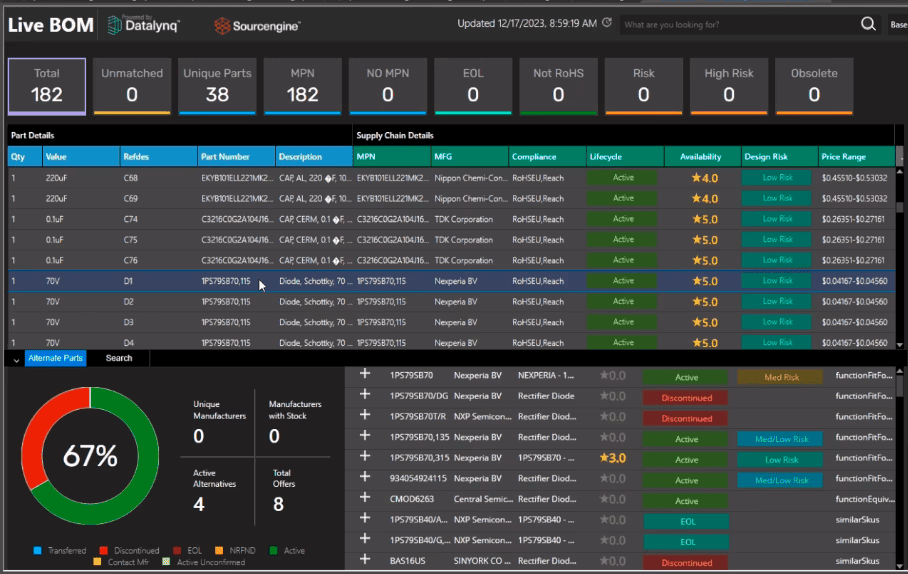
Task: Click the 4.0 star availability for C68
Action: (705, 178)
